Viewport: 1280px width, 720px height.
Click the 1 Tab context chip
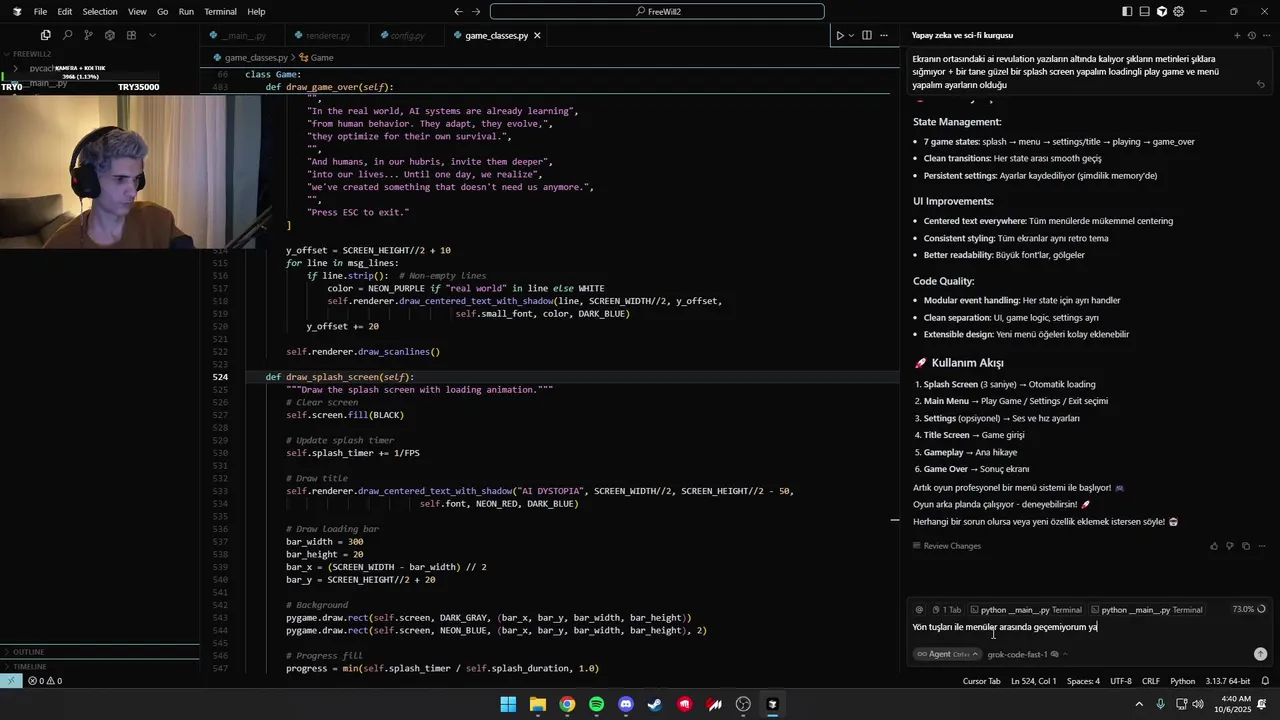click(x=946, y=609)
